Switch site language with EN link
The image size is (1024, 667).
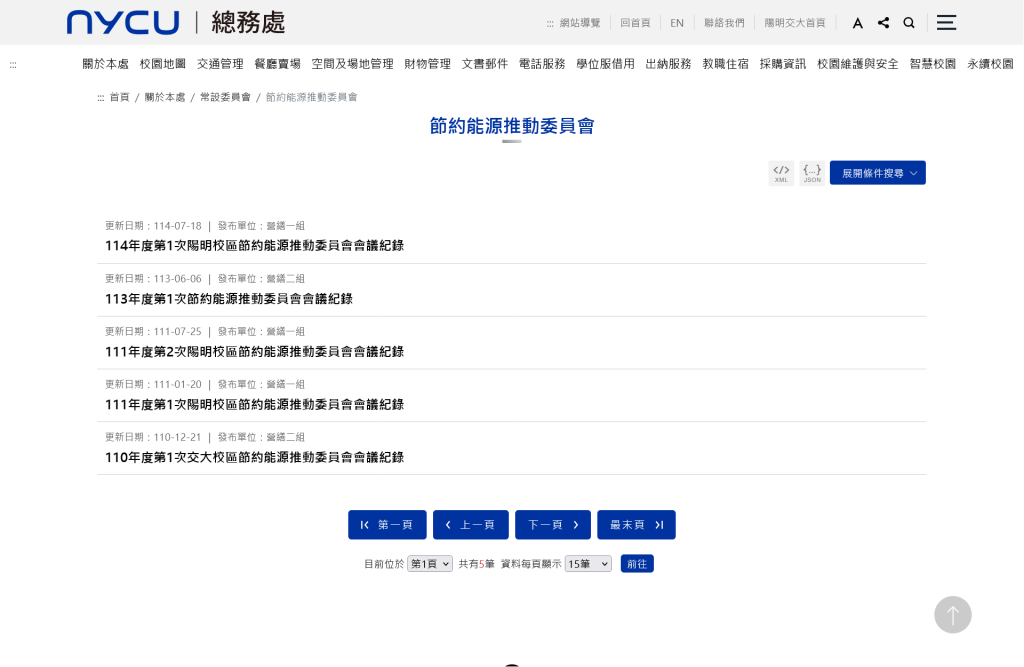coord(677,23)
